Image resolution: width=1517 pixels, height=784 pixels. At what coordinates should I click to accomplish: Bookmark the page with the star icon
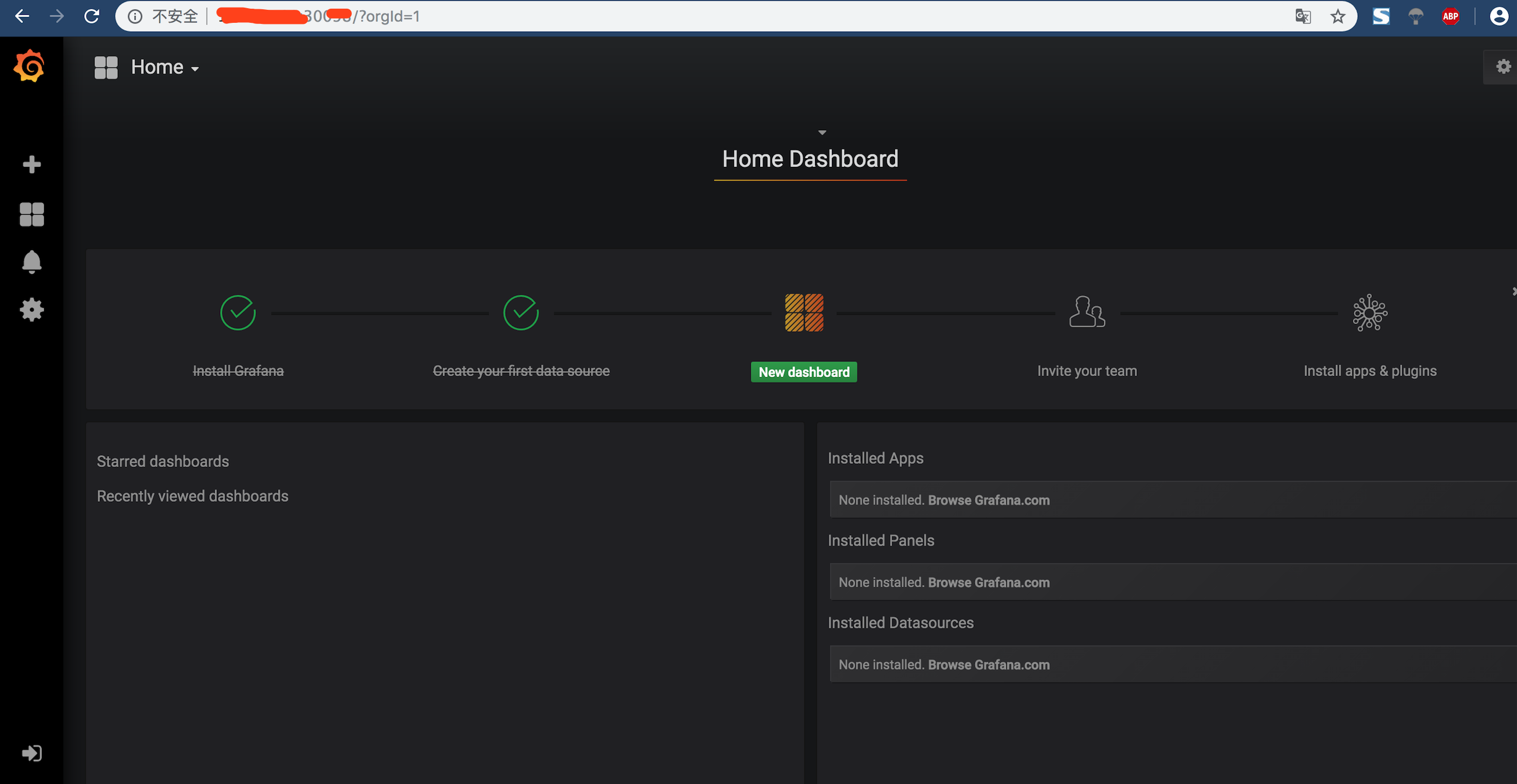1338,16
